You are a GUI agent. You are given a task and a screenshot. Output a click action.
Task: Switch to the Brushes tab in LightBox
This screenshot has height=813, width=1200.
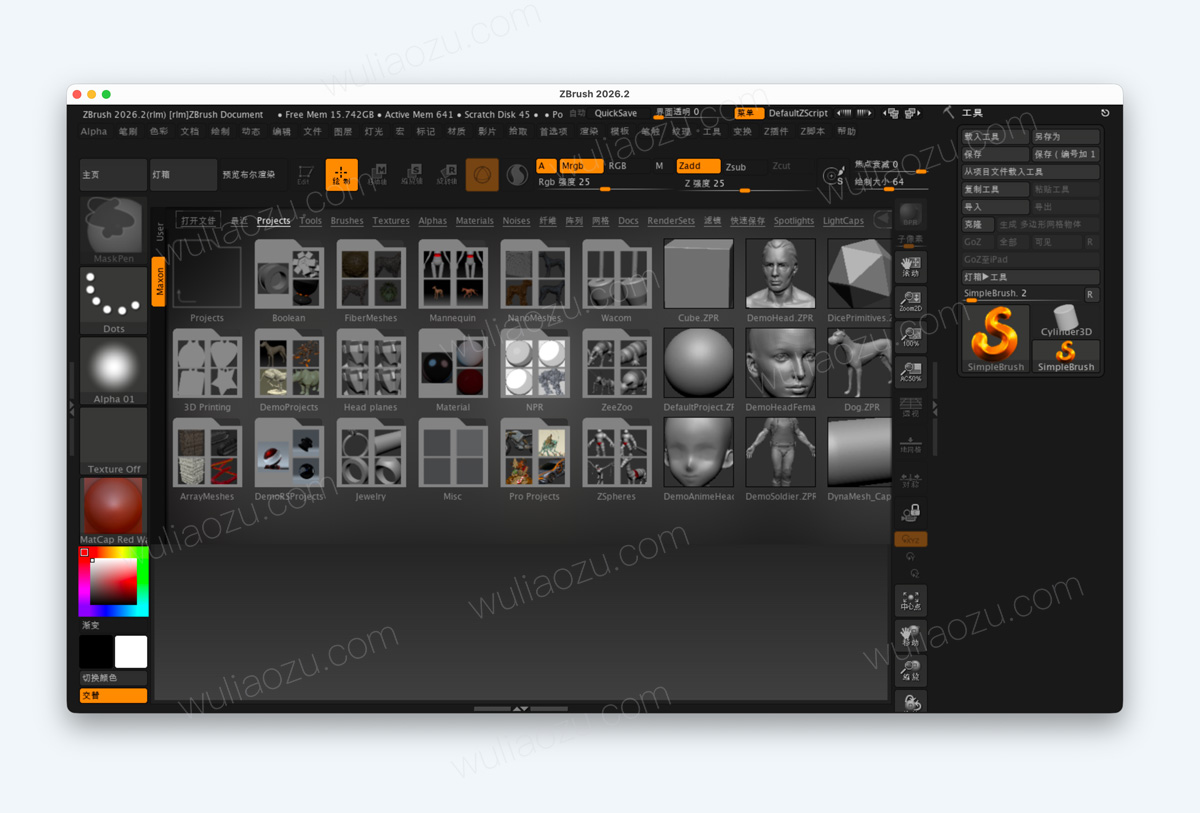(x=347, y=221)
